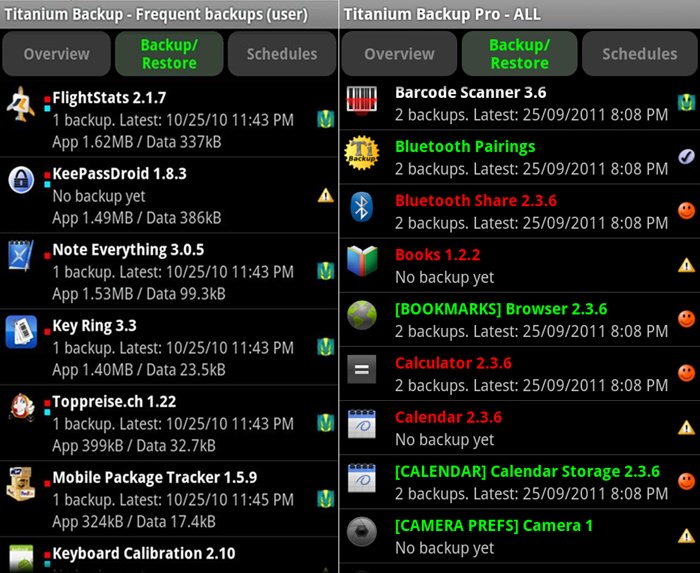
Task: Tap the Calculator equals-sign icon
Action: (x=362, y=370)
